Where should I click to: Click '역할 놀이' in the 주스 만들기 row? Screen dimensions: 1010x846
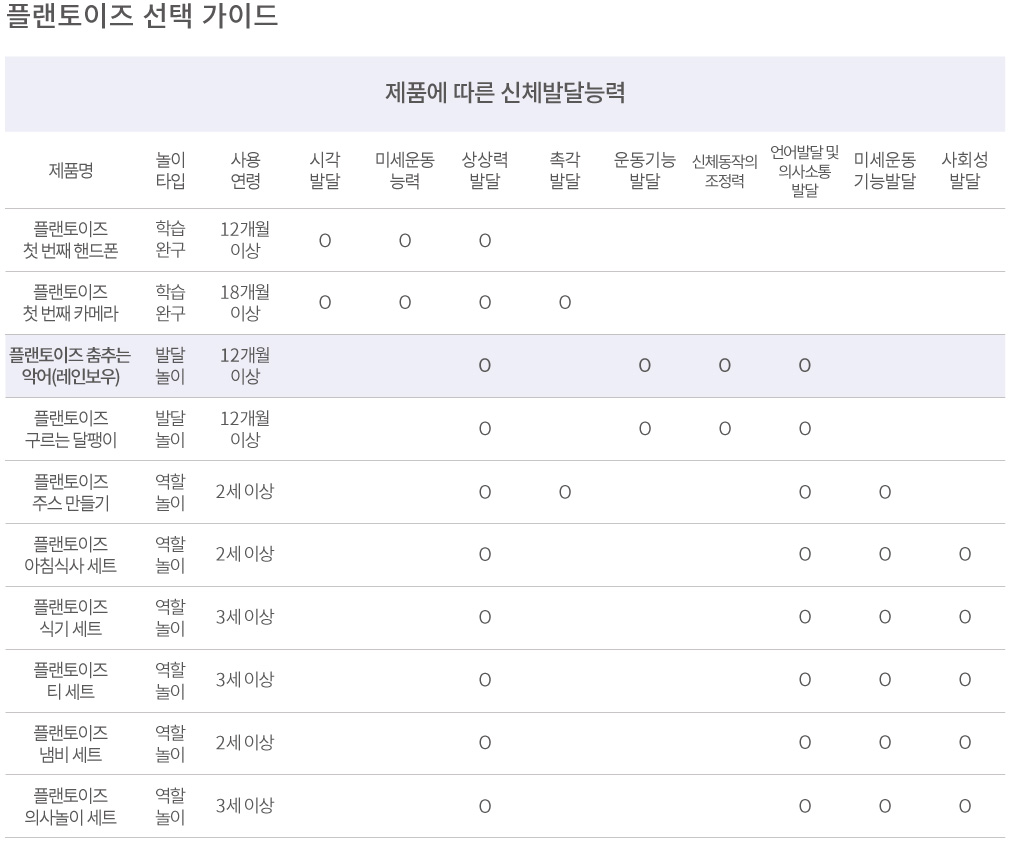[171, 492]
